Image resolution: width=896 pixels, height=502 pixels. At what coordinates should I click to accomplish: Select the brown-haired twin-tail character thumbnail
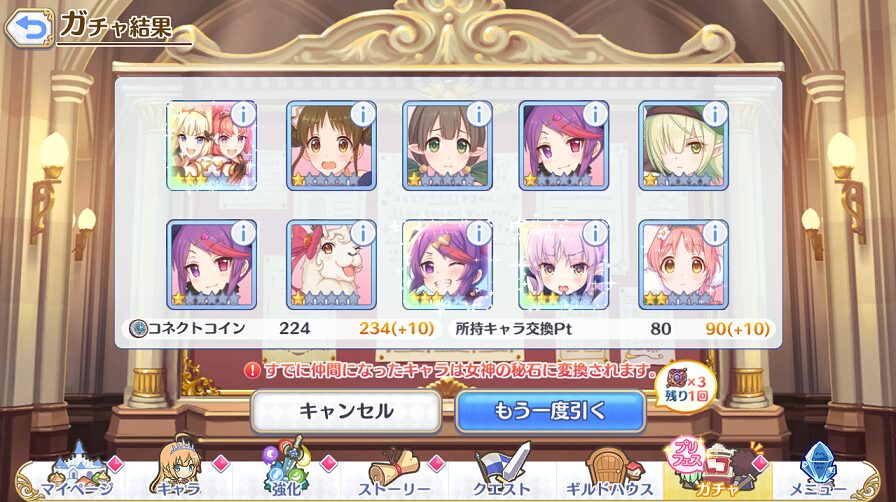coord(331,146)
